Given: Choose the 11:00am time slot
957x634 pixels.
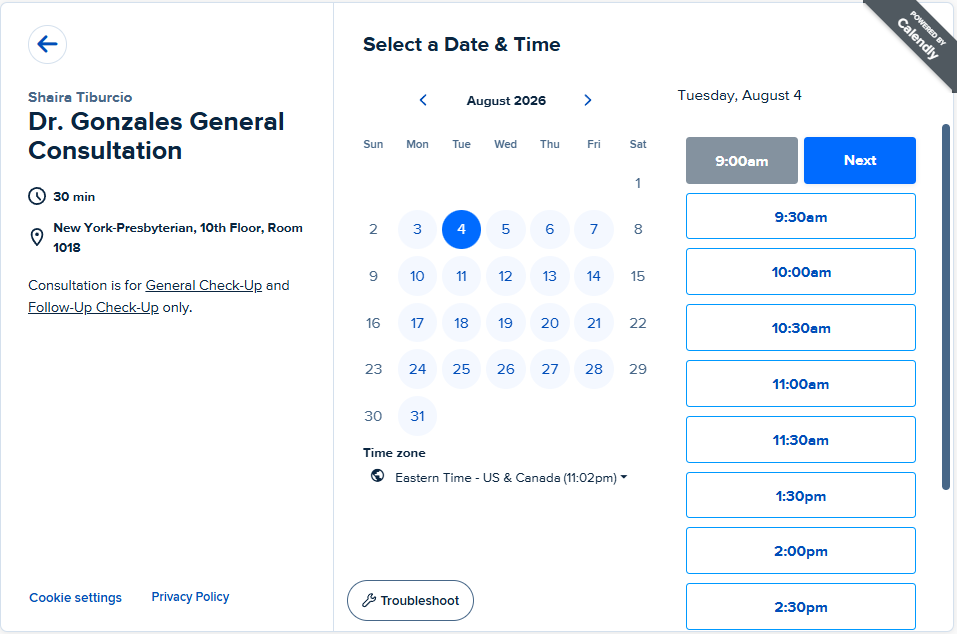Looking at the screenshot, I should pyautogui.click(x=801, y=384).
